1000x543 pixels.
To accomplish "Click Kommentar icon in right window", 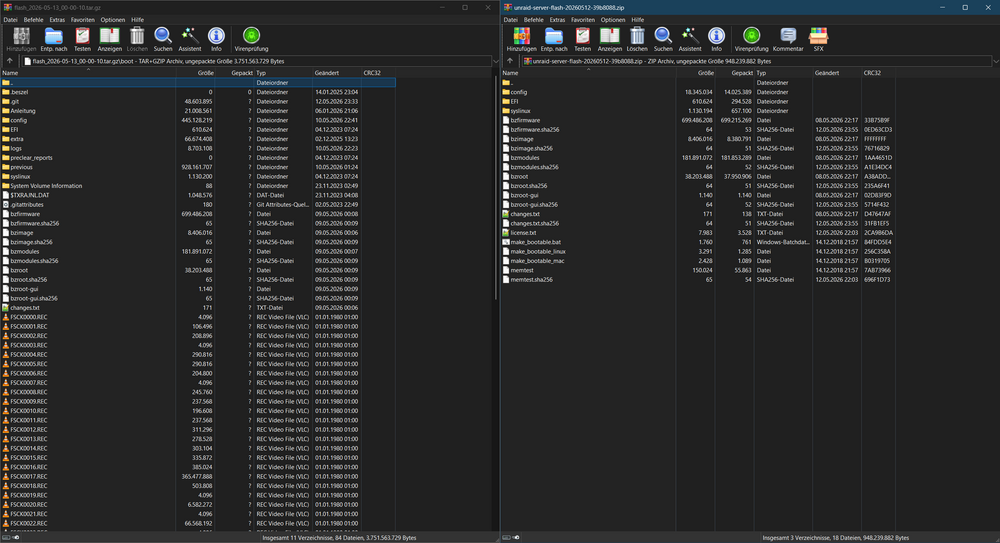I will click(788, 39).
